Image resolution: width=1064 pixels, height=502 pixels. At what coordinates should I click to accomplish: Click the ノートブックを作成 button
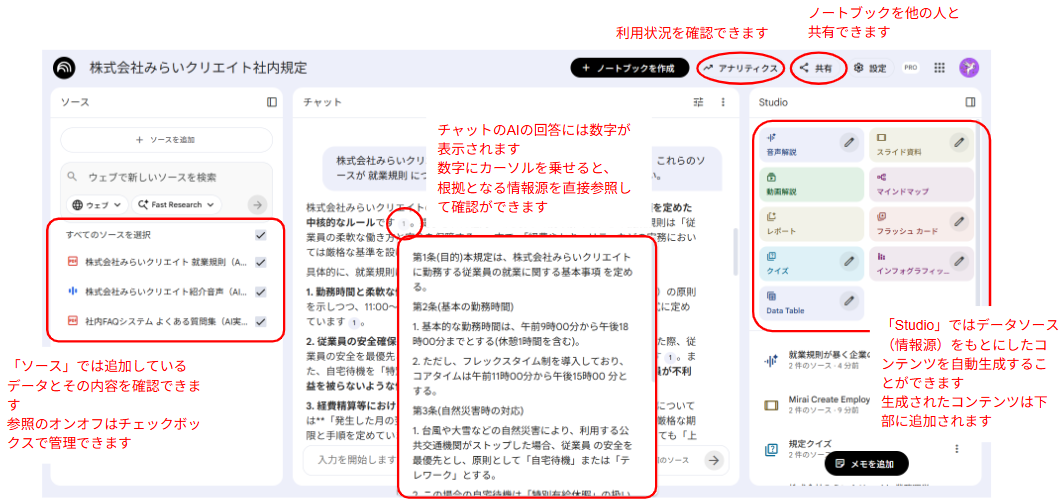630,68
